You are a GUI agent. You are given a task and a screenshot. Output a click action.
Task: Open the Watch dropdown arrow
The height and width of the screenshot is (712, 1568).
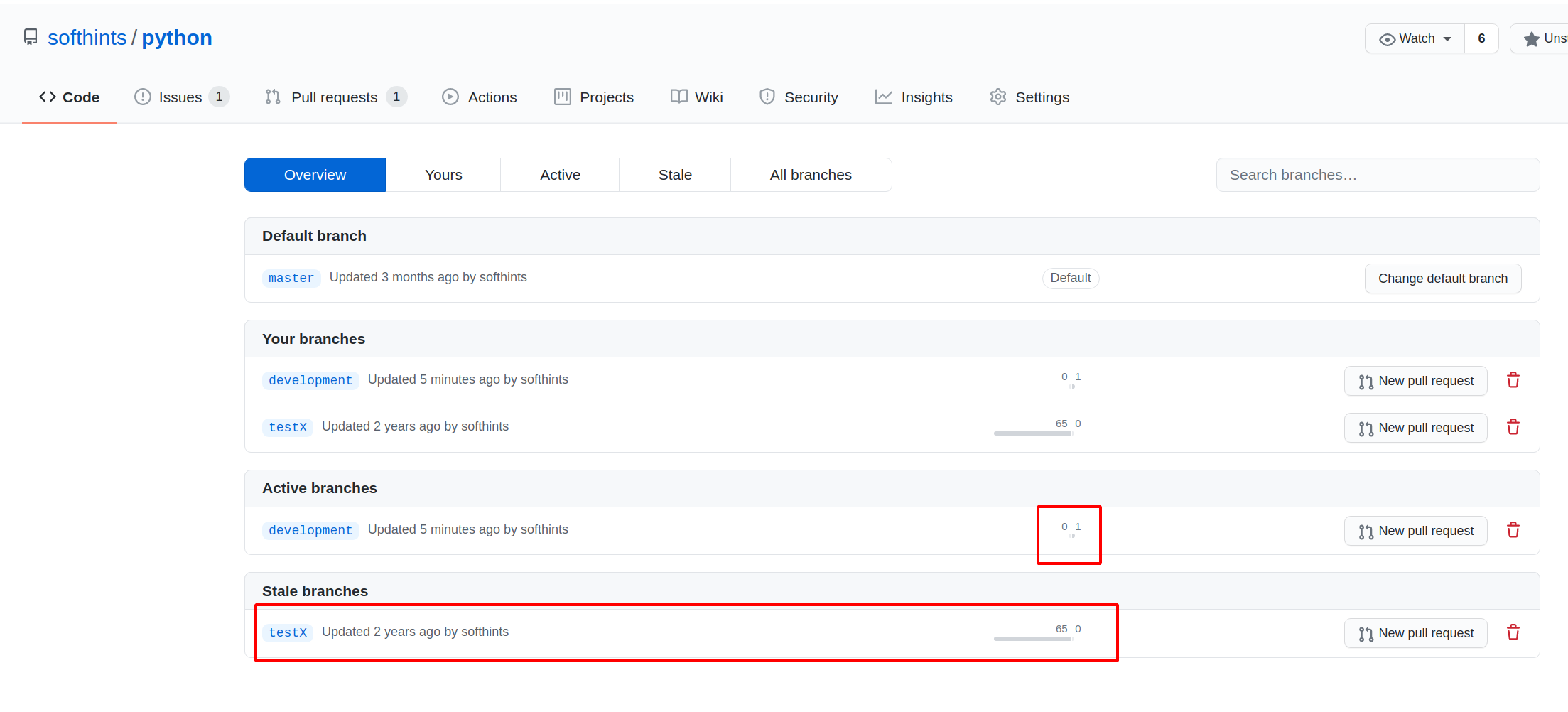click(1449, 38)
